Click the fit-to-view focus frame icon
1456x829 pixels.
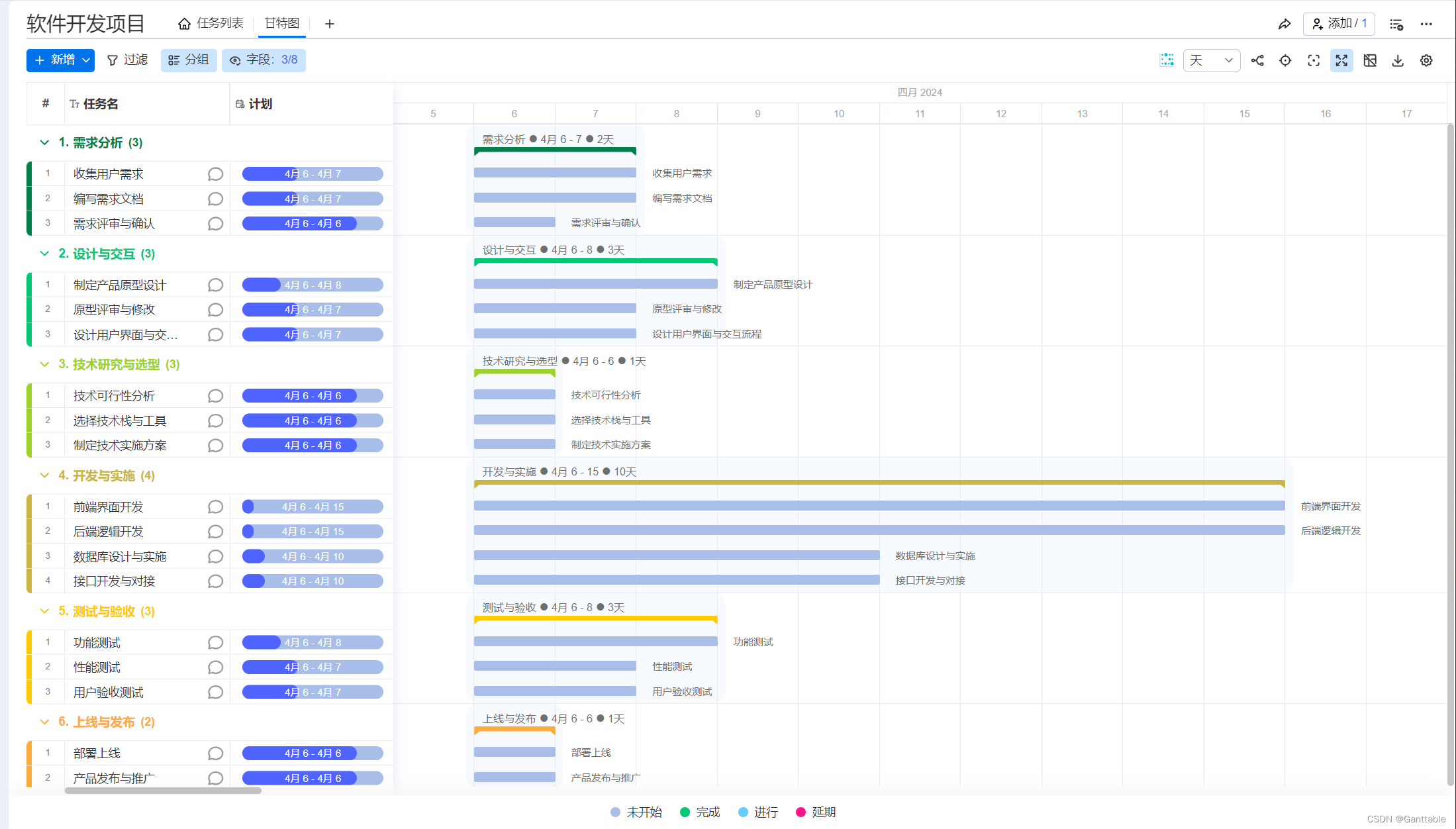coord(1314,60)
